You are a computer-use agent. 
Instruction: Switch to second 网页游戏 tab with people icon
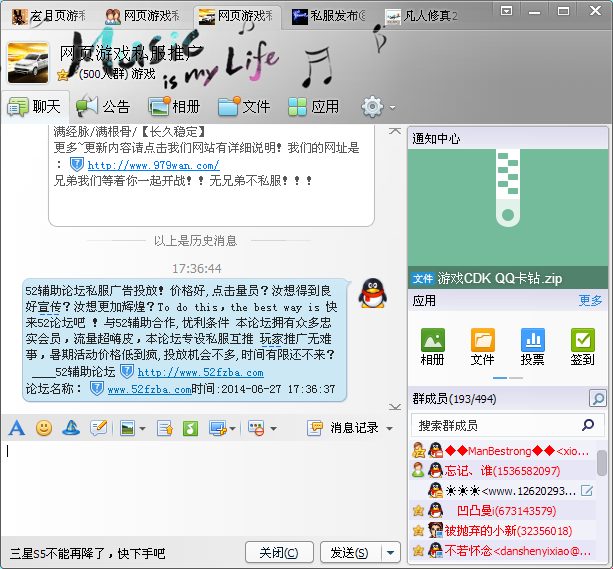click(142, 16)
